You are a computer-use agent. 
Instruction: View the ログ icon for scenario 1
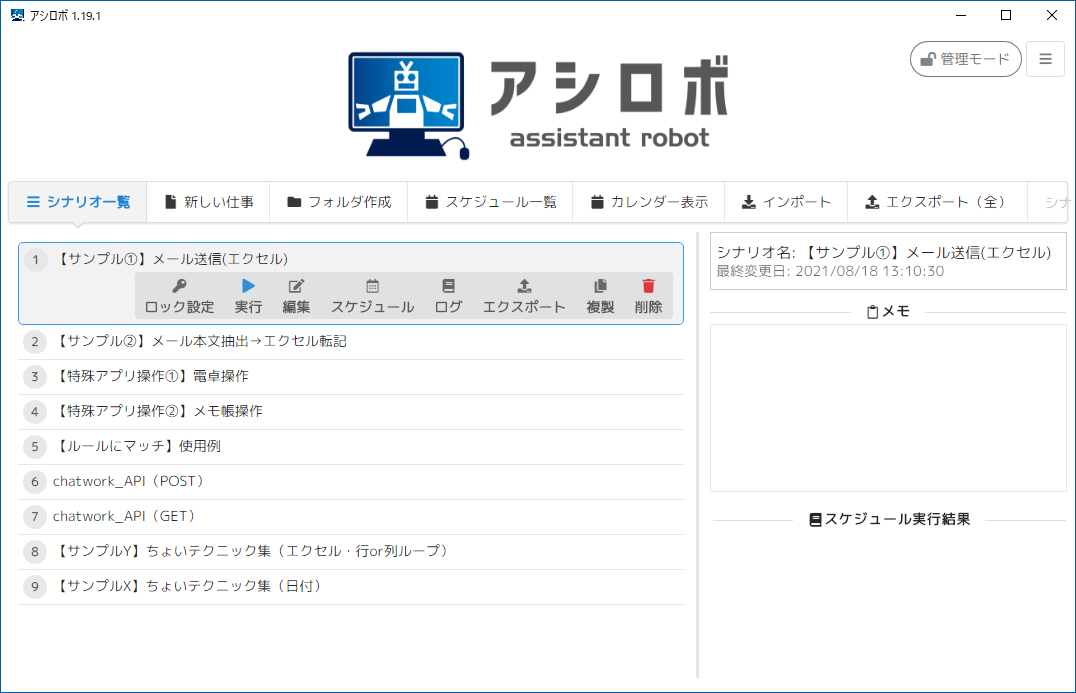tap(448, 286)
